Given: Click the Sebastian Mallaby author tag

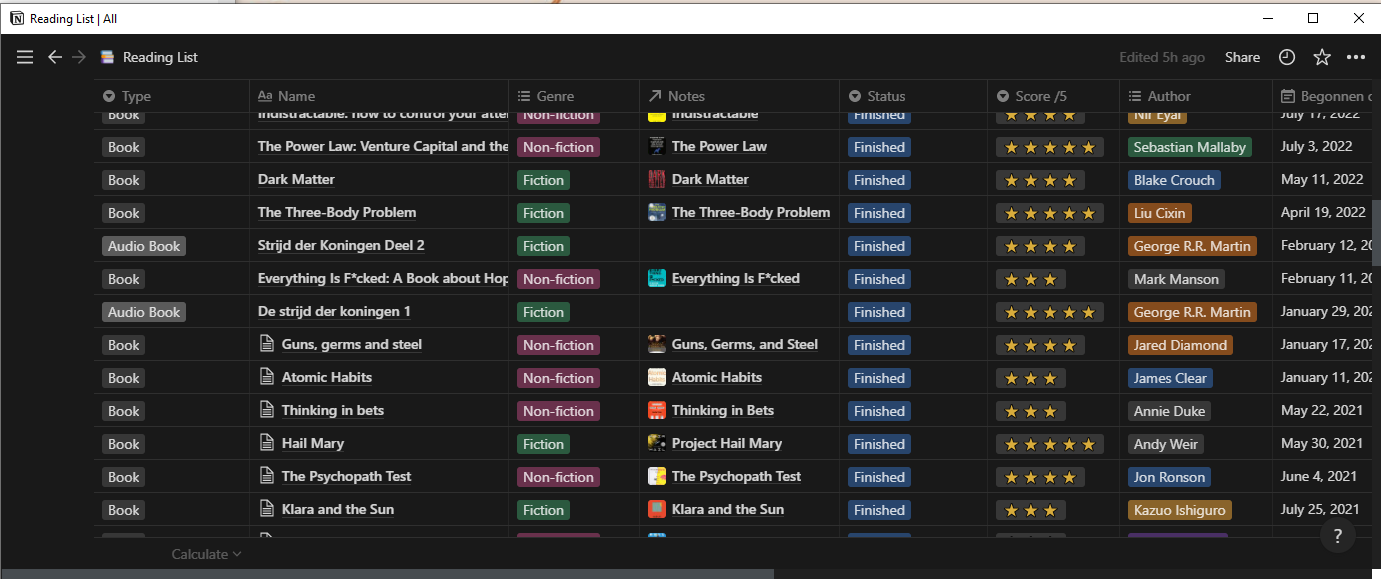Looking at the screenshot, I should (x=1189, y=147).
